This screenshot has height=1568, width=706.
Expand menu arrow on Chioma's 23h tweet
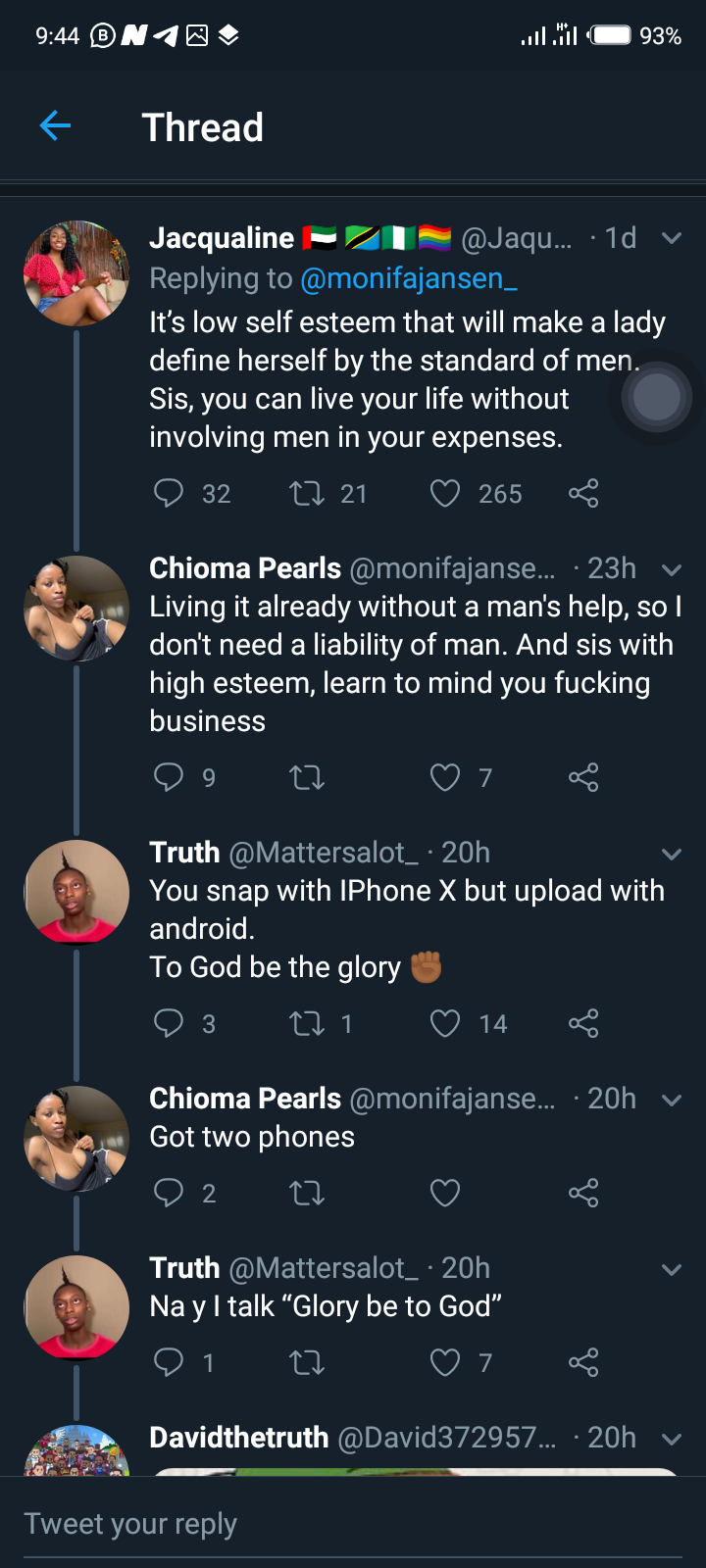pyautogui.click(x=672, y=569)
